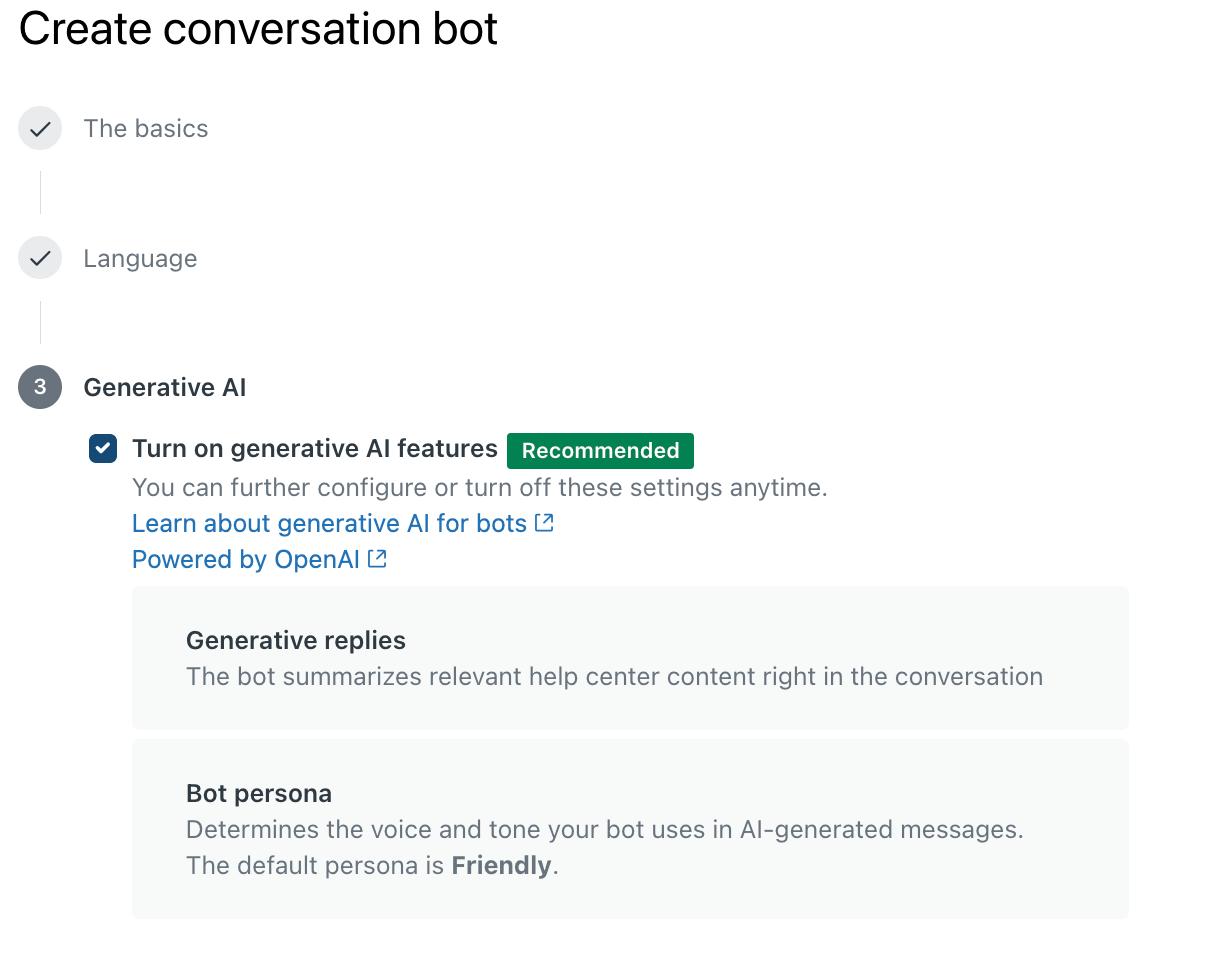Follow the Powered by OpenAI link
1220x968 pixels.
pos(245,558)
